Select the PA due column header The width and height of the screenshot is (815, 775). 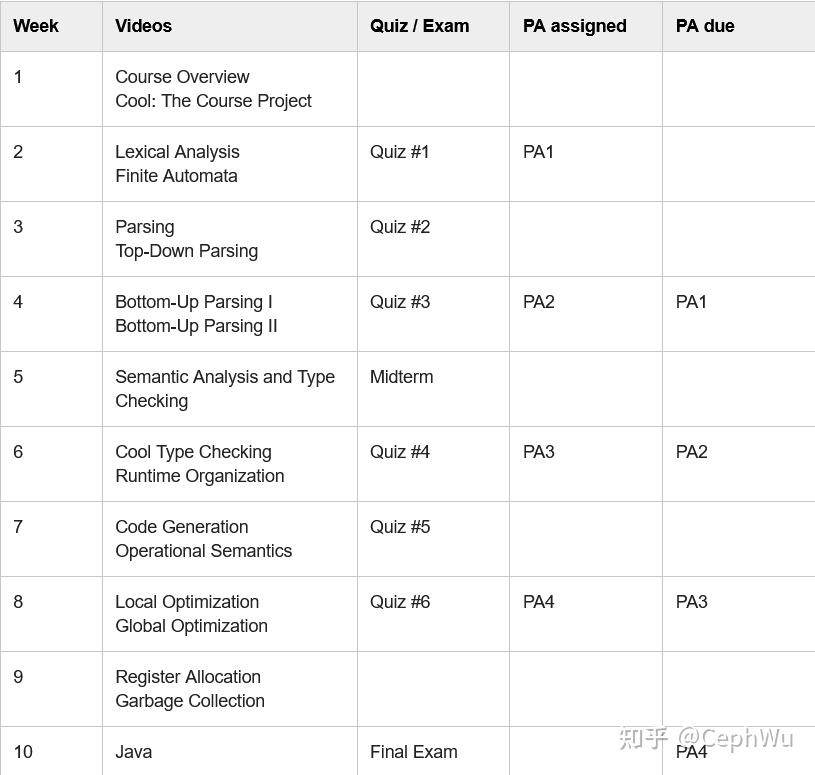coord(705,26)
